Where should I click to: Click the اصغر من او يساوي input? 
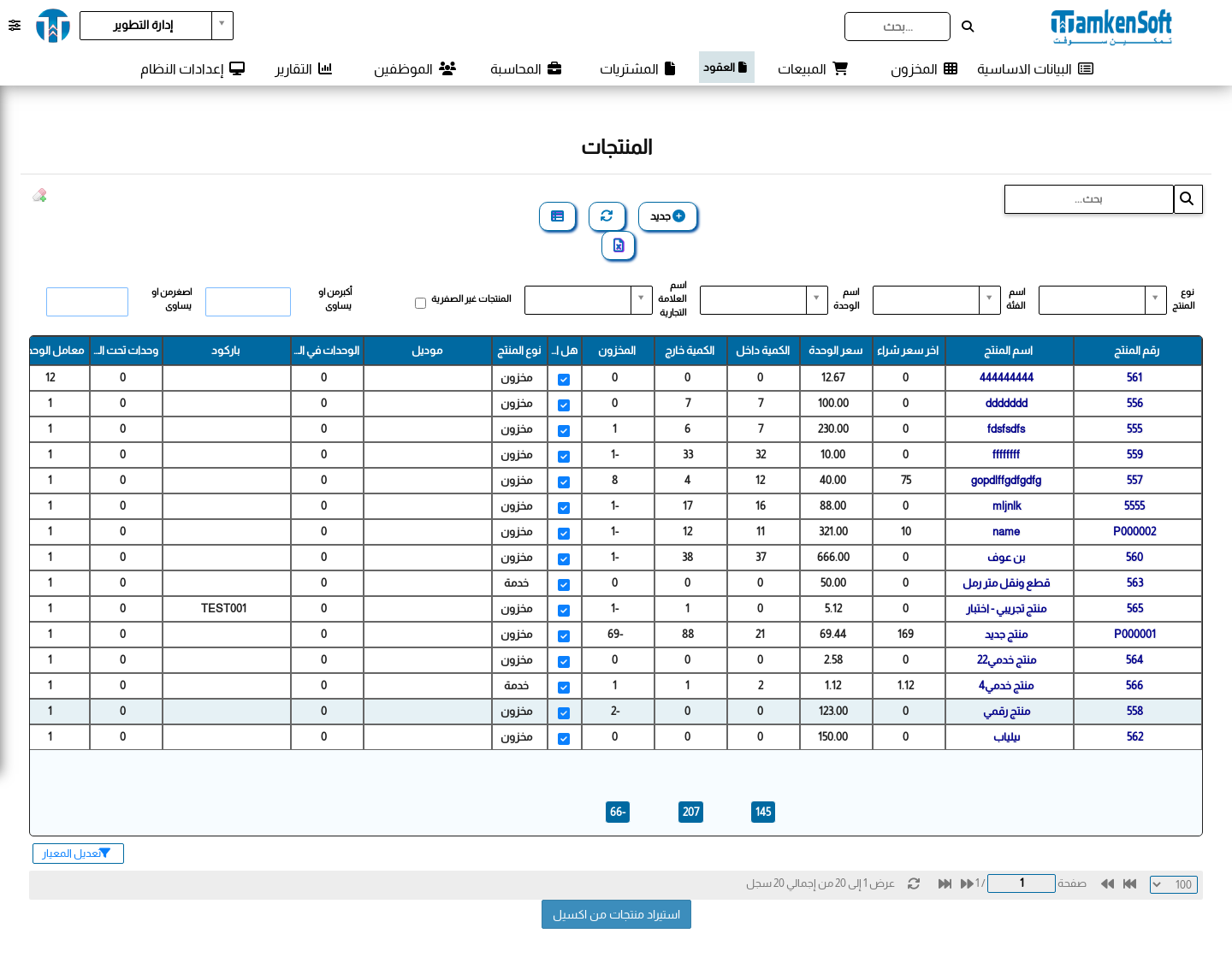87,302
